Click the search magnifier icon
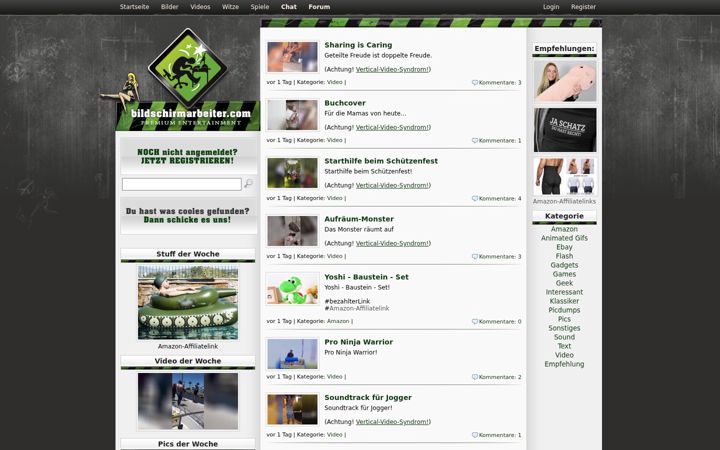This screenshot has width=720, height=450. [x=248, y=184]
